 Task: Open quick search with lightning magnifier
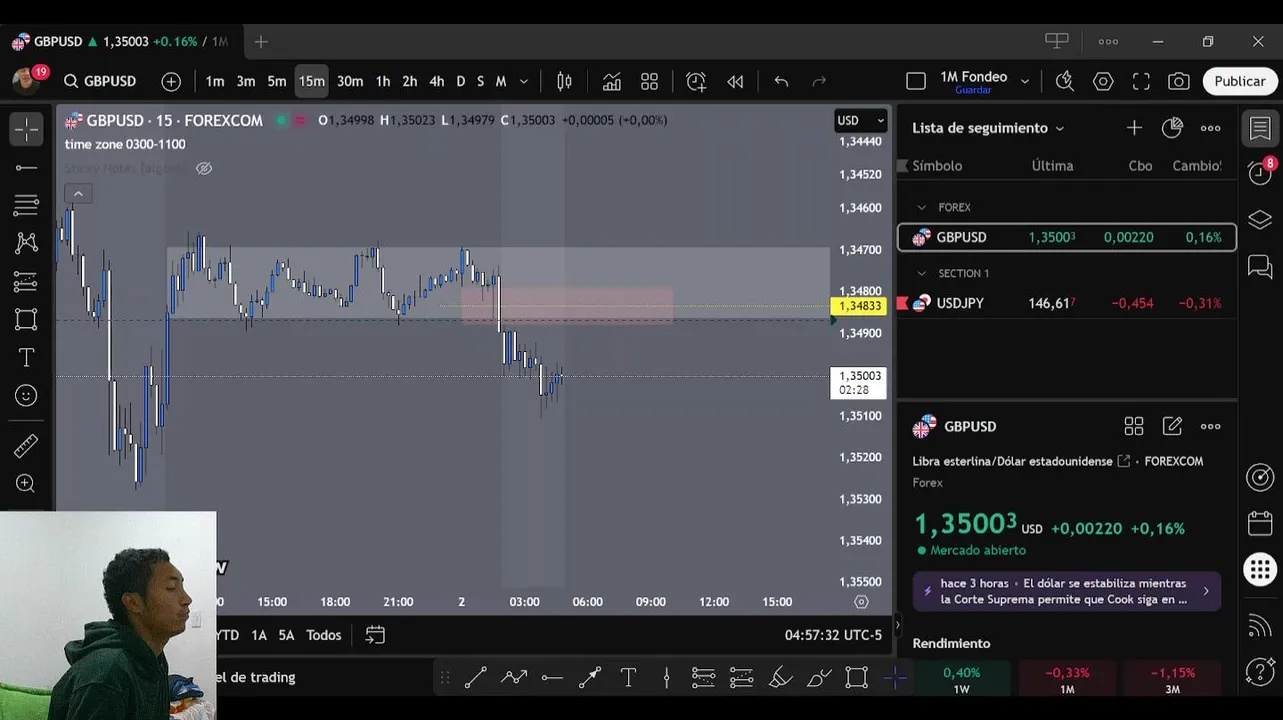(x=1065, y=81)
